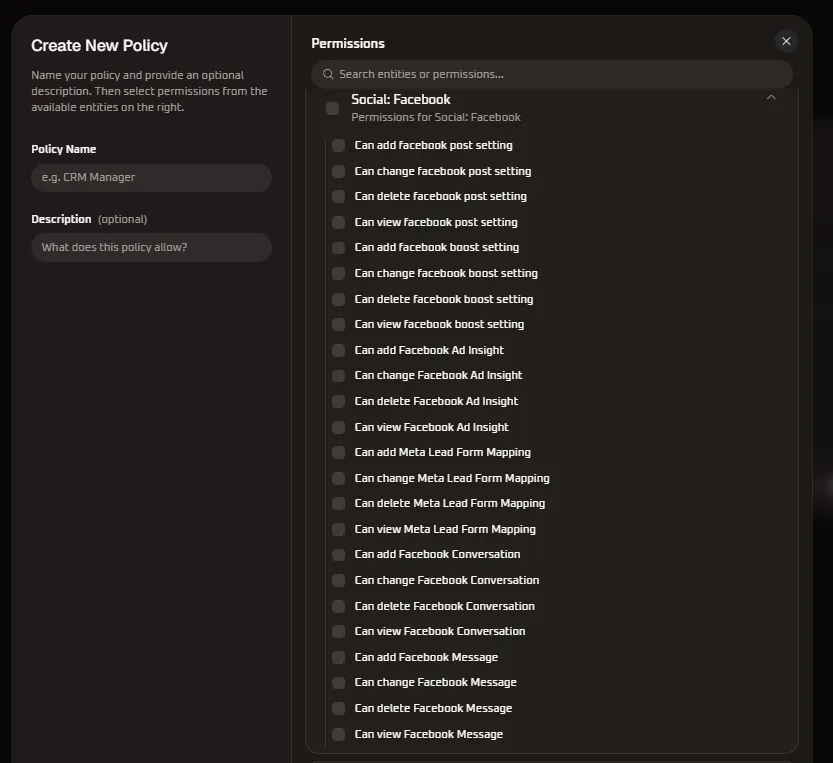The height and width of the screenshot is (763, 833).
Task: Enable Can view Facebook Ad Insight
Action: click(x=338, y=427)
